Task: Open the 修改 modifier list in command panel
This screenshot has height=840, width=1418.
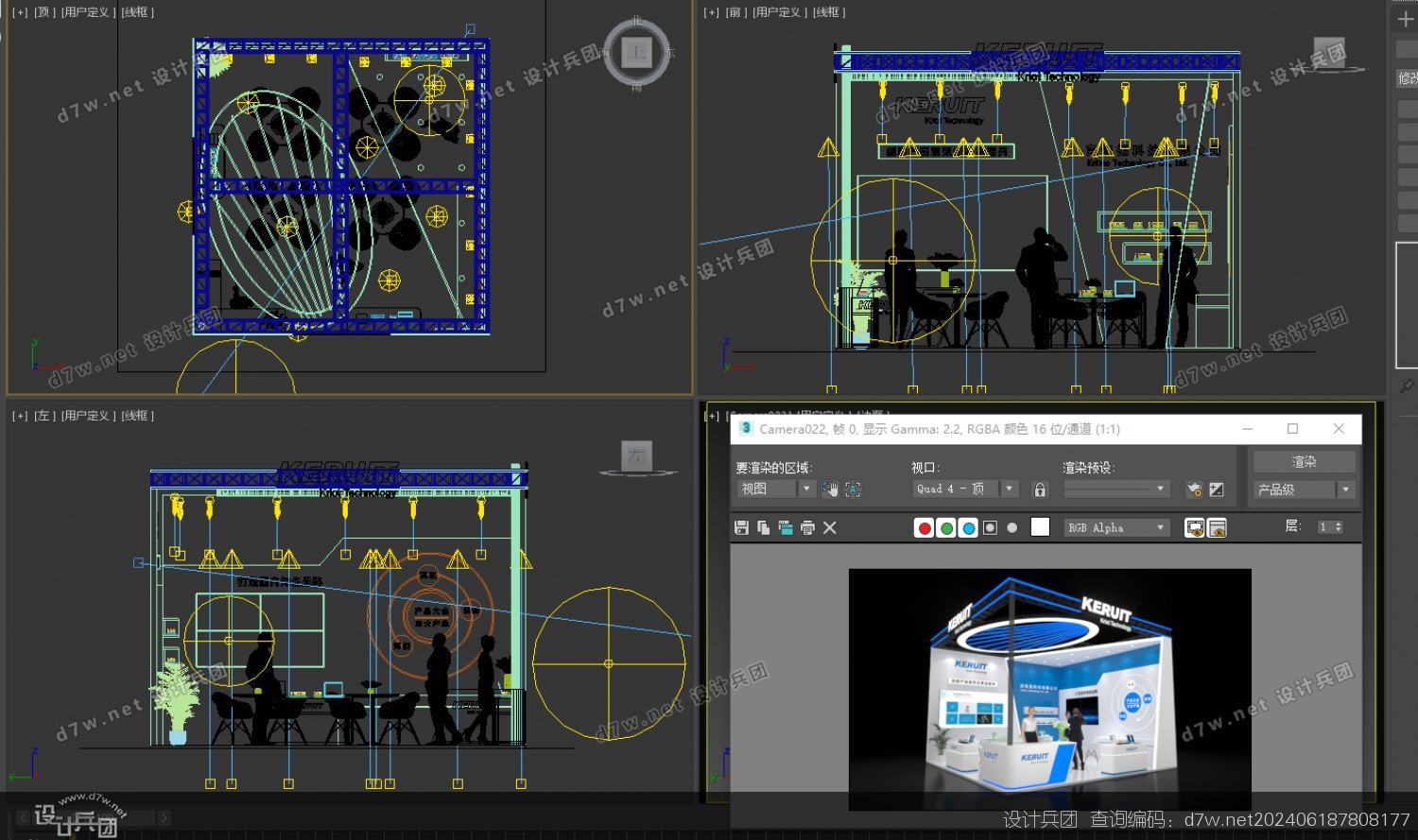Action: click(x=1408, y=78)
